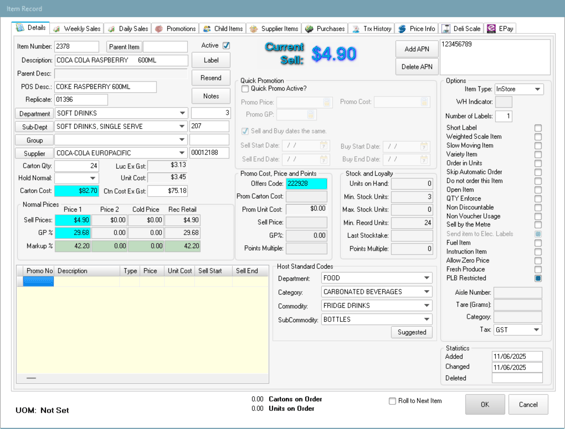
Task: Open the Details tab
Action: [31, 28]
